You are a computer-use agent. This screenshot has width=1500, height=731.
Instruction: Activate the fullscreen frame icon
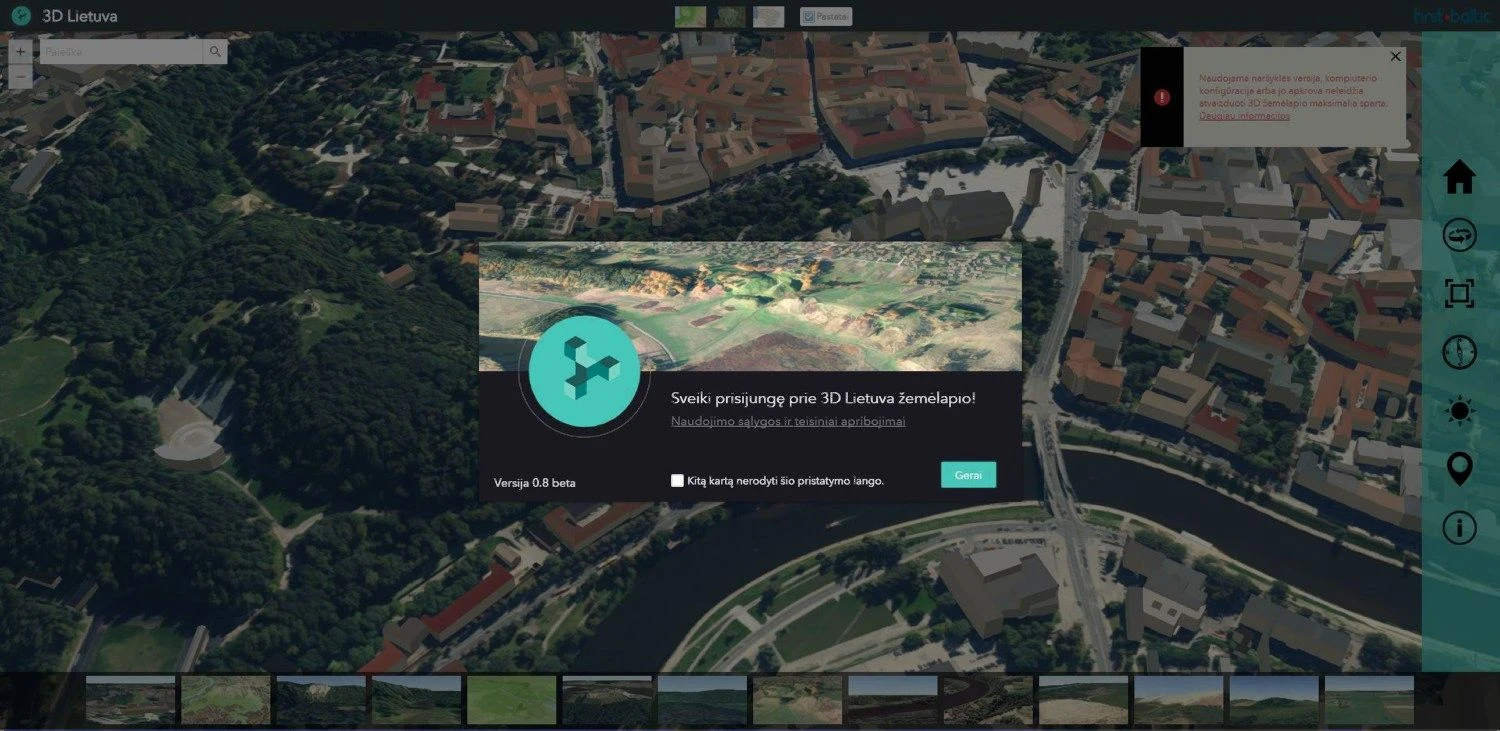[1459, 294]
